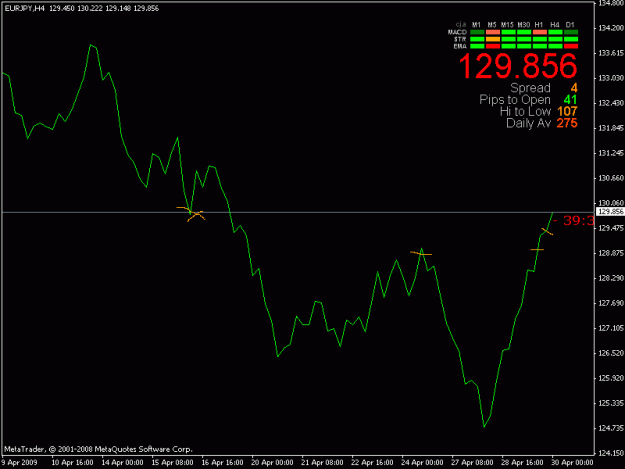Click the STR row label
The height and width of the screenshot is (469, 625).
pyautogui.click(x=460, y=39)
